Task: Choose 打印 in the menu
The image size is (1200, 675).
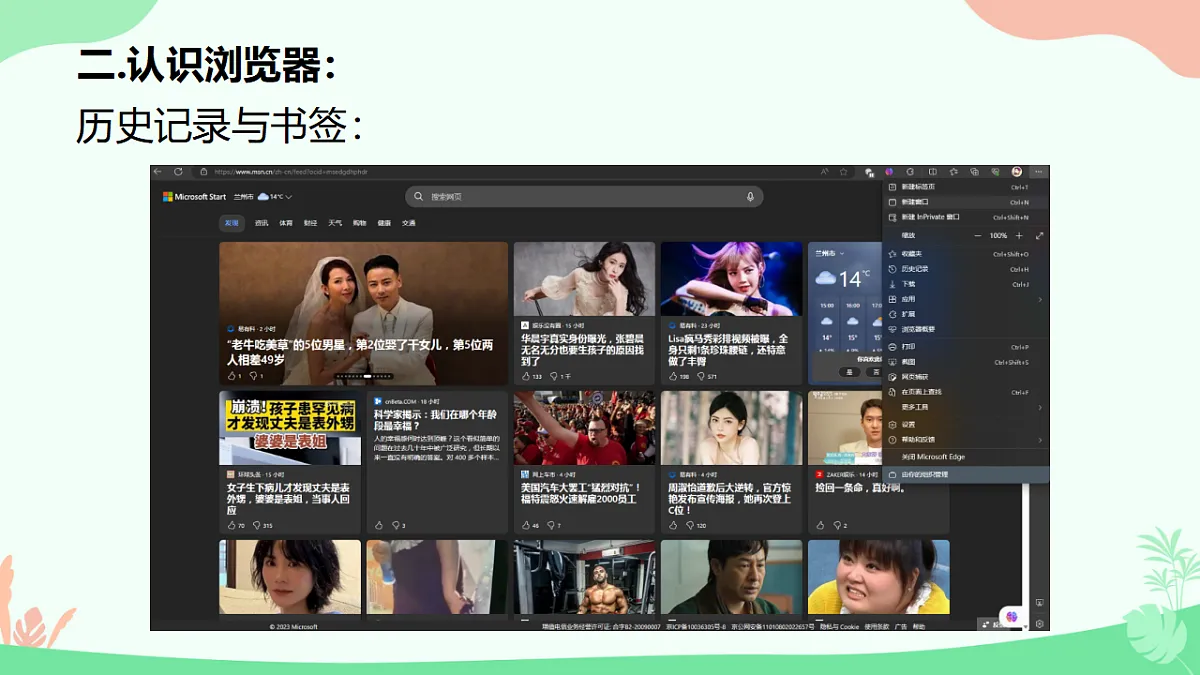Action: click(x=966, y=347)
